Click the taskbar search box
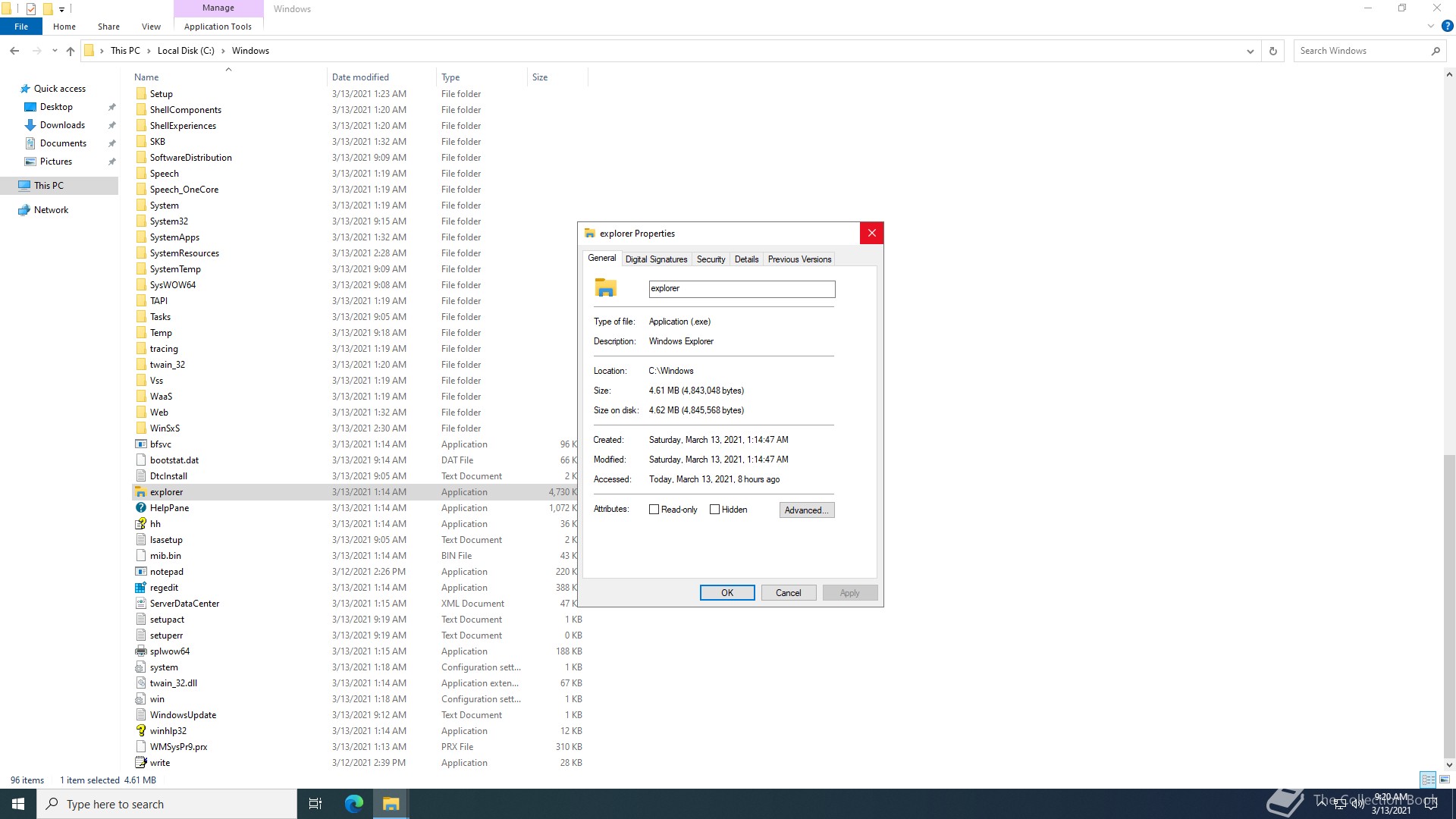Image resolution: width=1456 pixels, height=819 pixels. click(x=167, y=804)
